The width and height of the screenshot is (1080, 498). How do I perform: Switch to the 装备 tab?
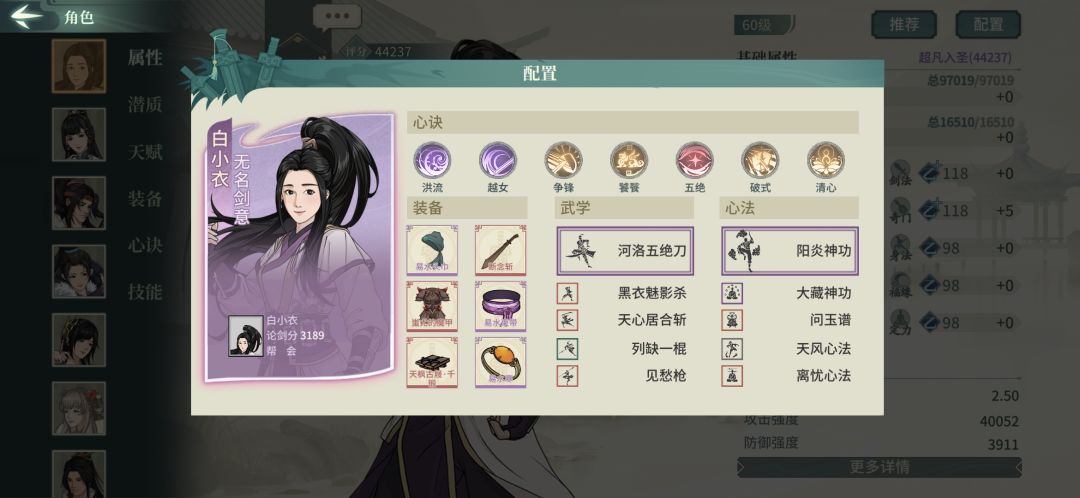(x=145, y=199)
